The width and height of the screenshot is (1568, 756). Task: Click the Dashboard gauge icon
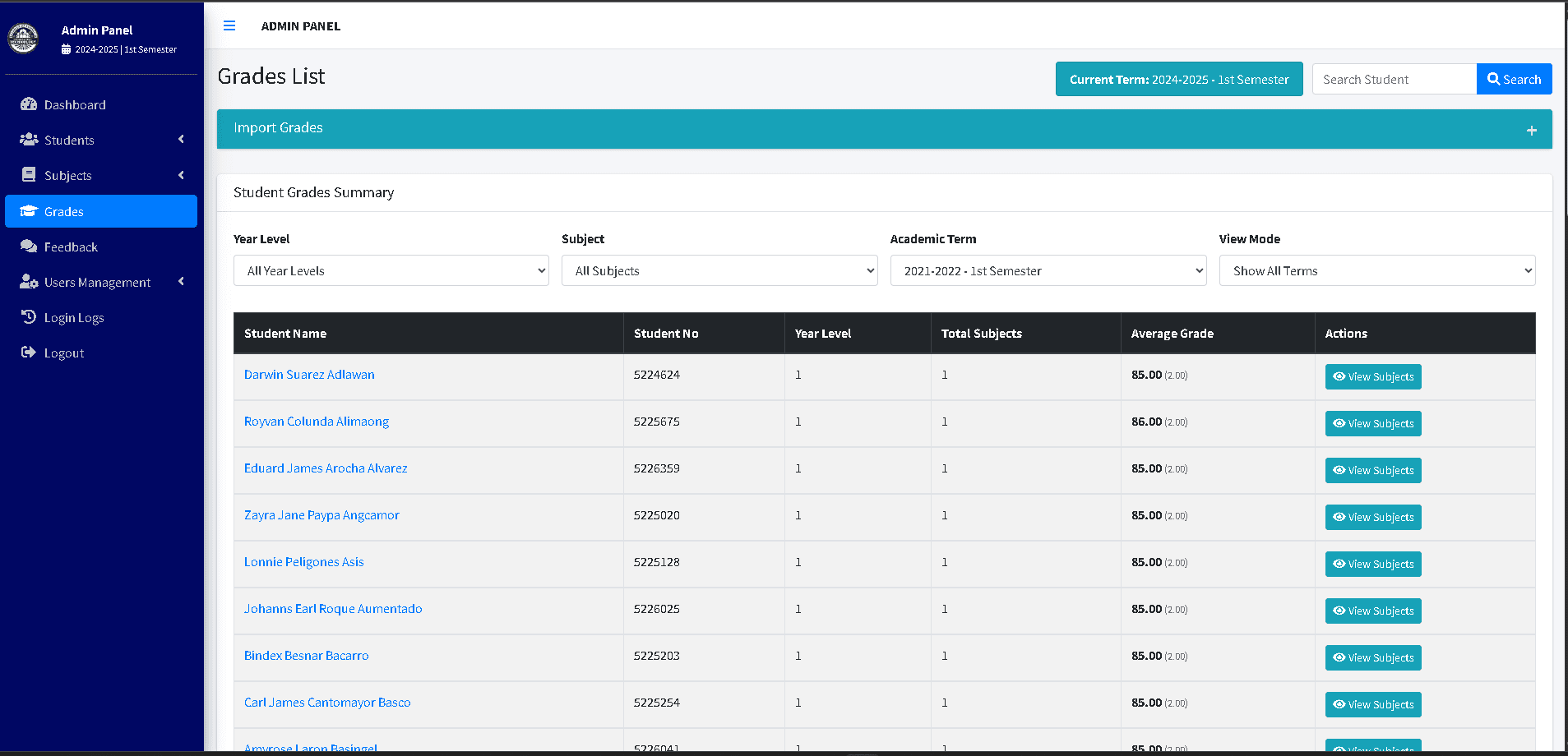(x=29, y=104)
